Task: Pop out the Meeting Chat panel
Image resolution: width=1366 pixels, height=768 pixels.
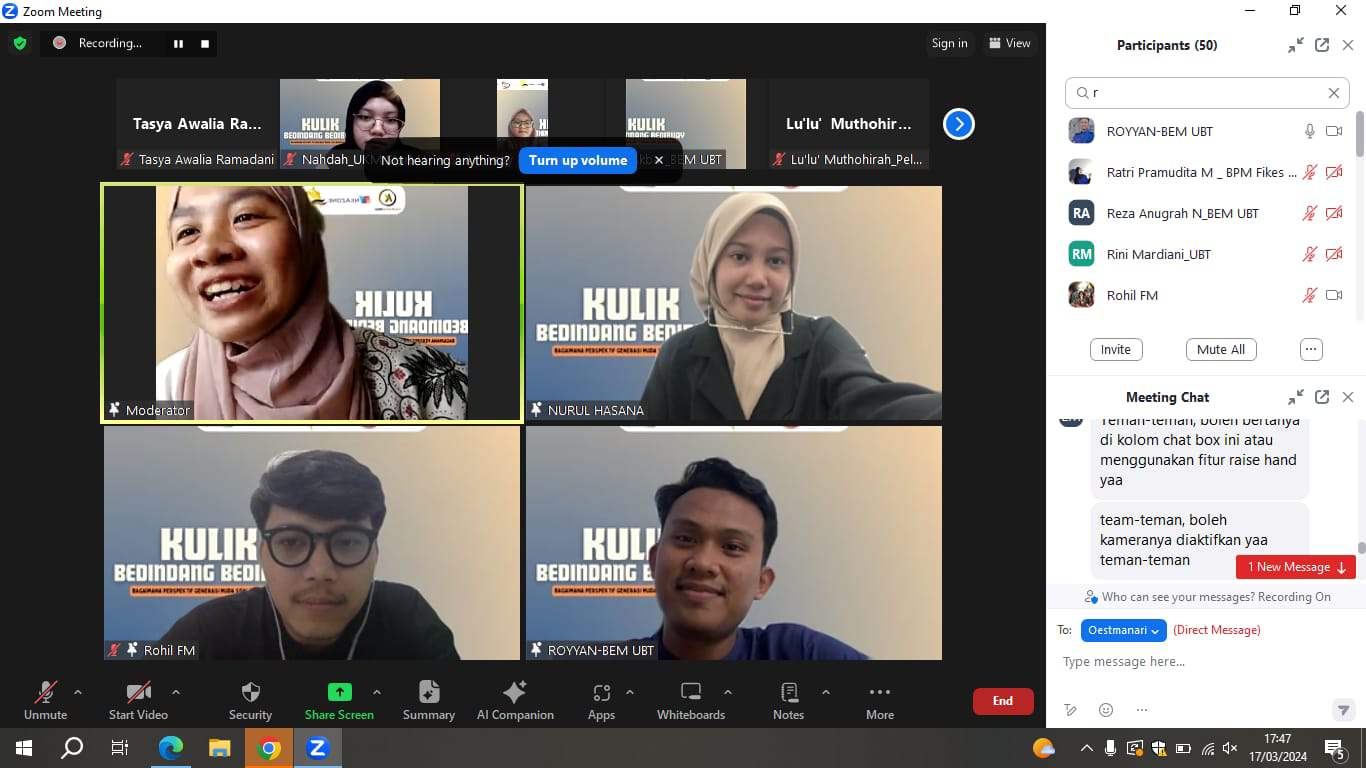Action: click(1322, 397)
